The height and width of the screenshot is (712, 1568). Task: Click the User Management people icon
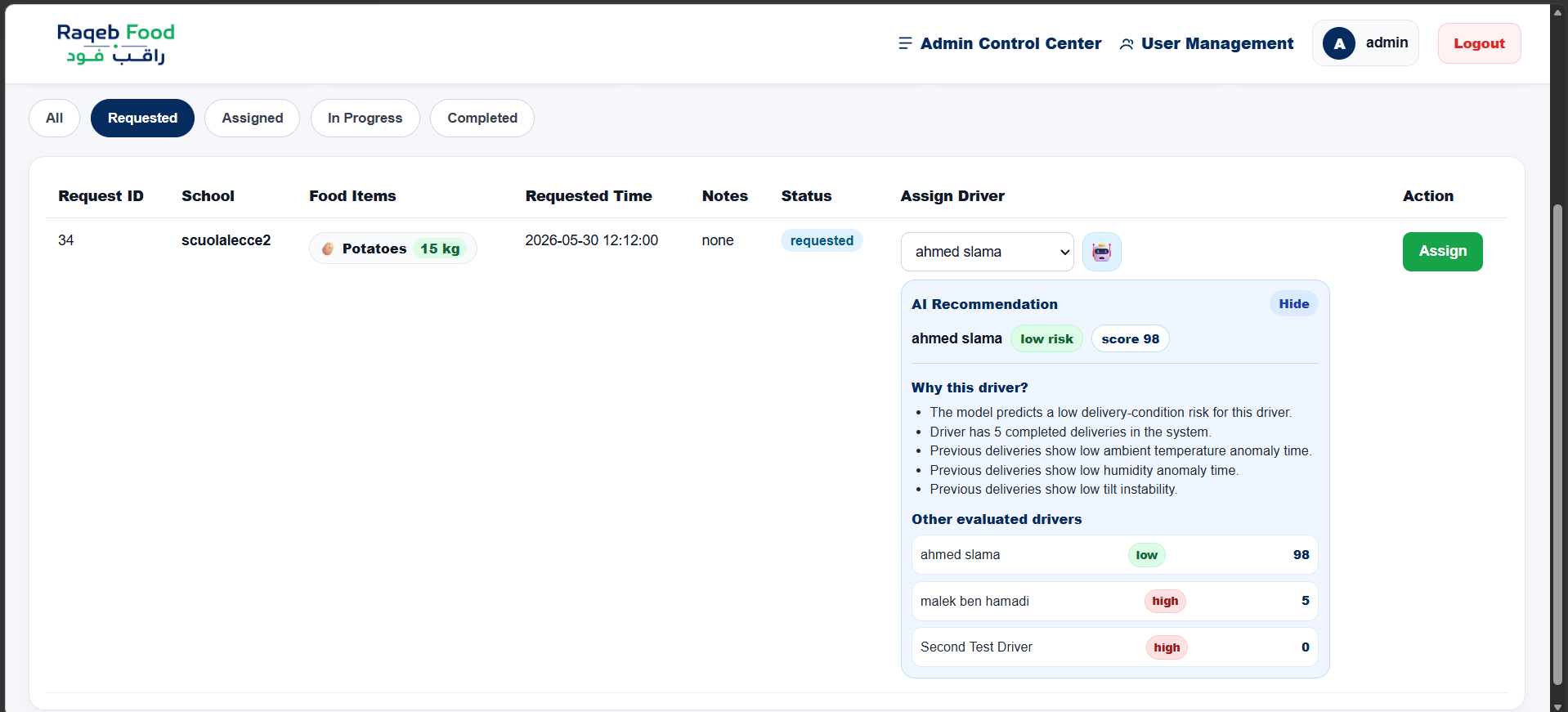point(1127,43)
